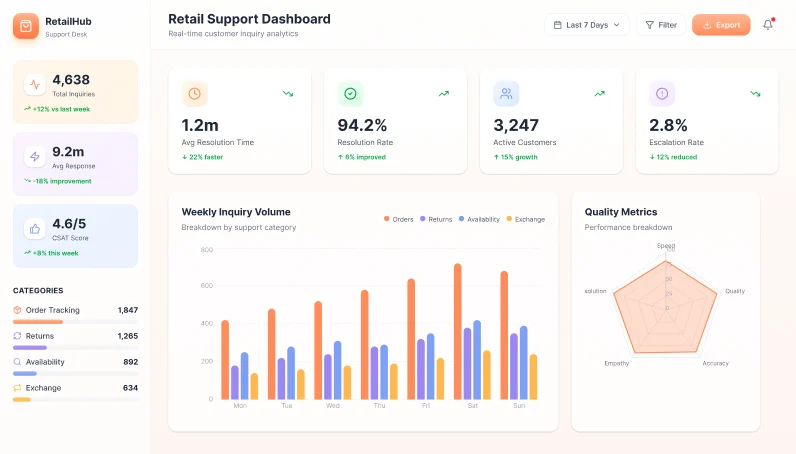Screen dimensions: 796x454
Task: Open the Last 7 Days date dropdown
Action: click(x=587, y=25)
